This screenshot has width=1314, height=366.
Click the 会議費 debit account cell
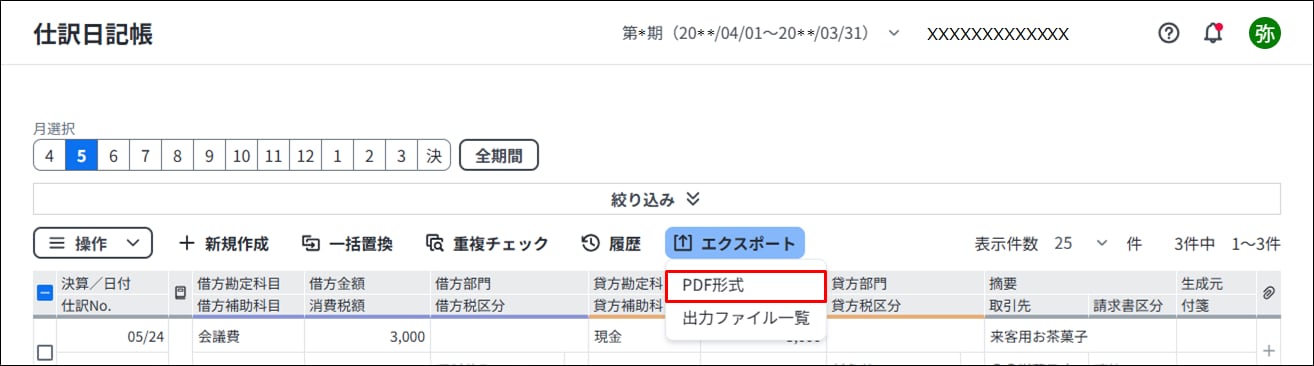coord(248,337)
